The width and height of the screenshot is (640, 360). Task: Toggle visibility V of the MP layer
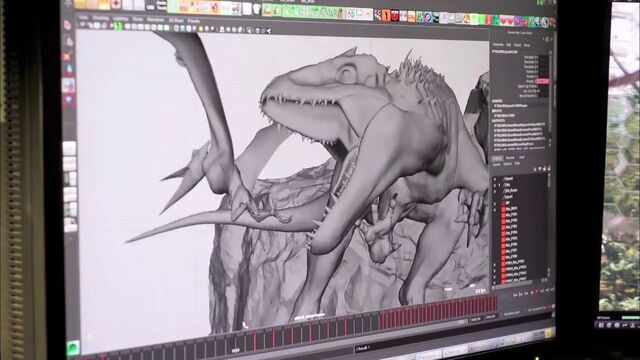point(494,204)
